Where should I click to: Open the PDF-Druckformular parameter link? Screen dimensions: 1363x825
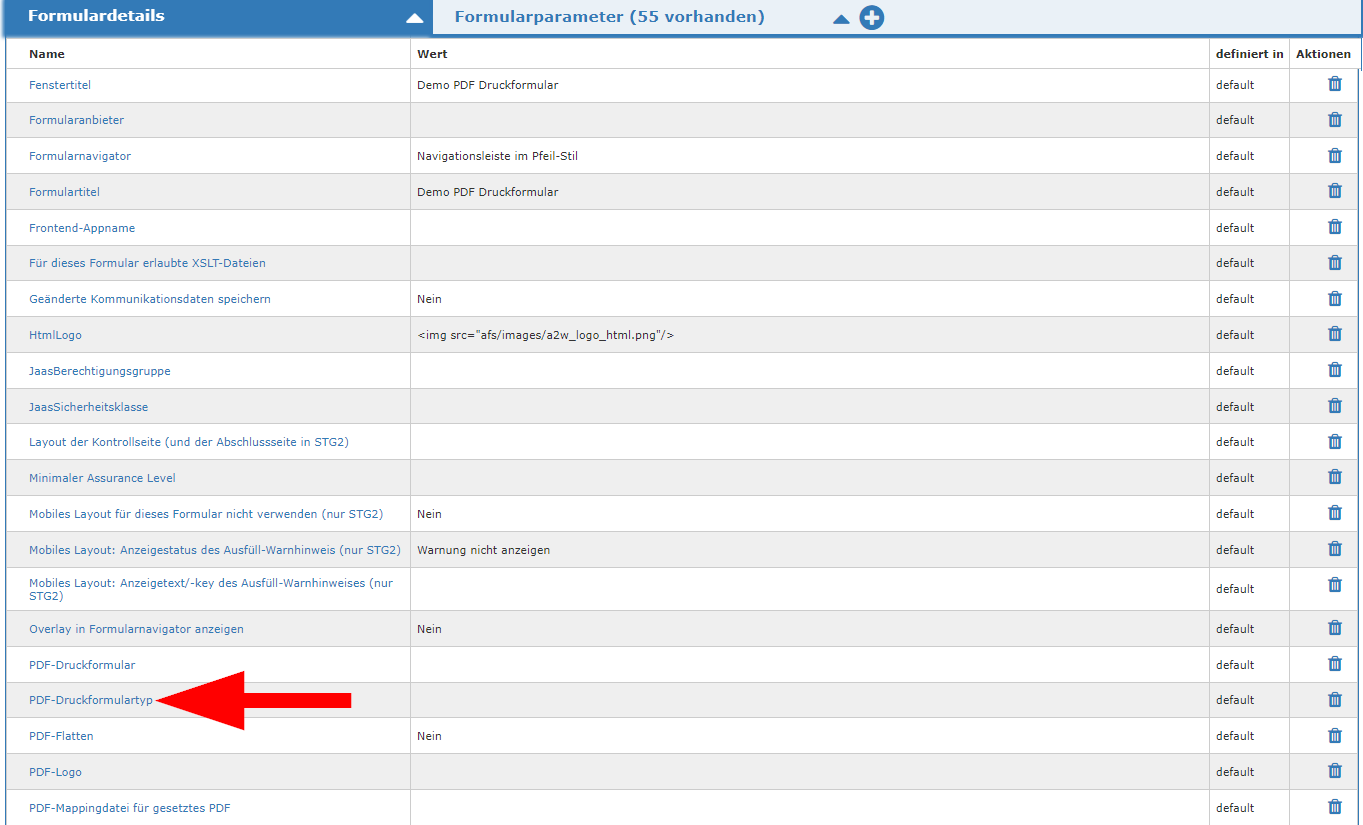(82, 665)
